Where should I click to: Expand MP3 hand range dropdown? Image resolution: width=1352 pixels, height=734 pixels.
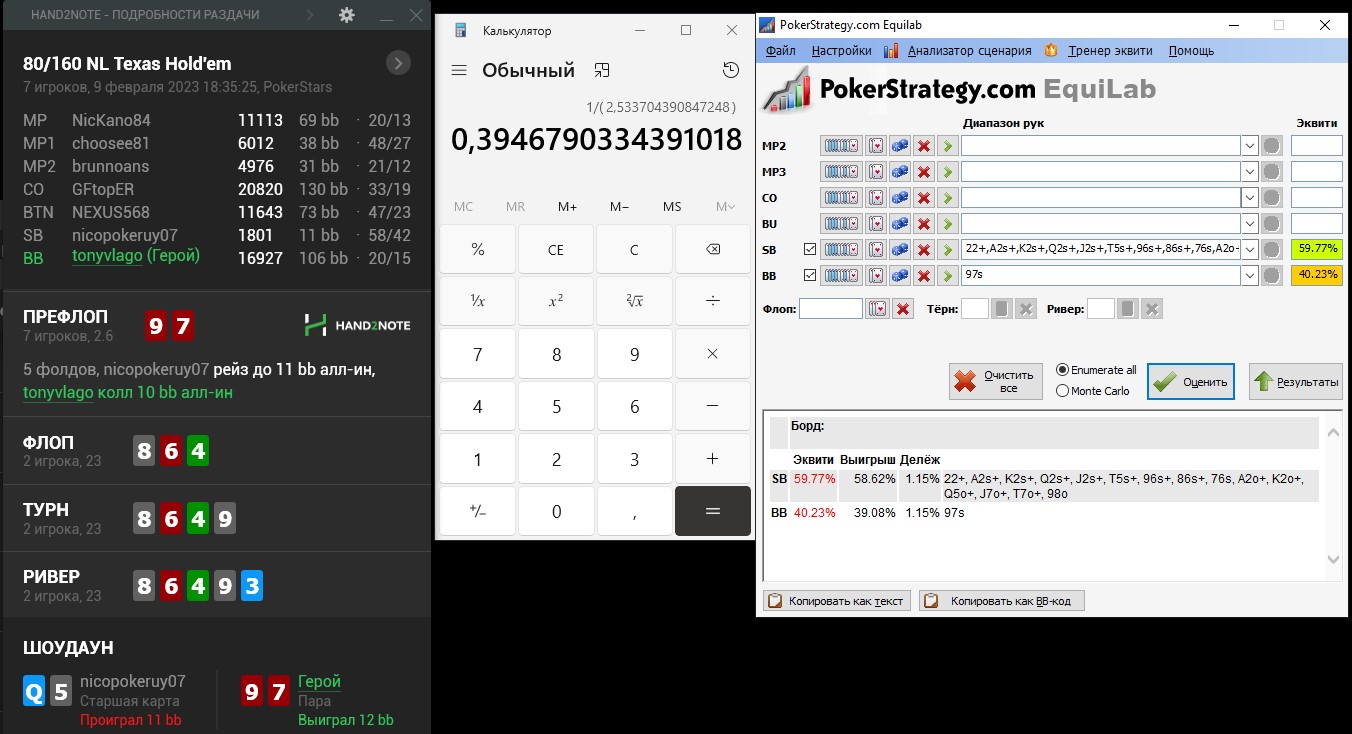point(1249,172)
